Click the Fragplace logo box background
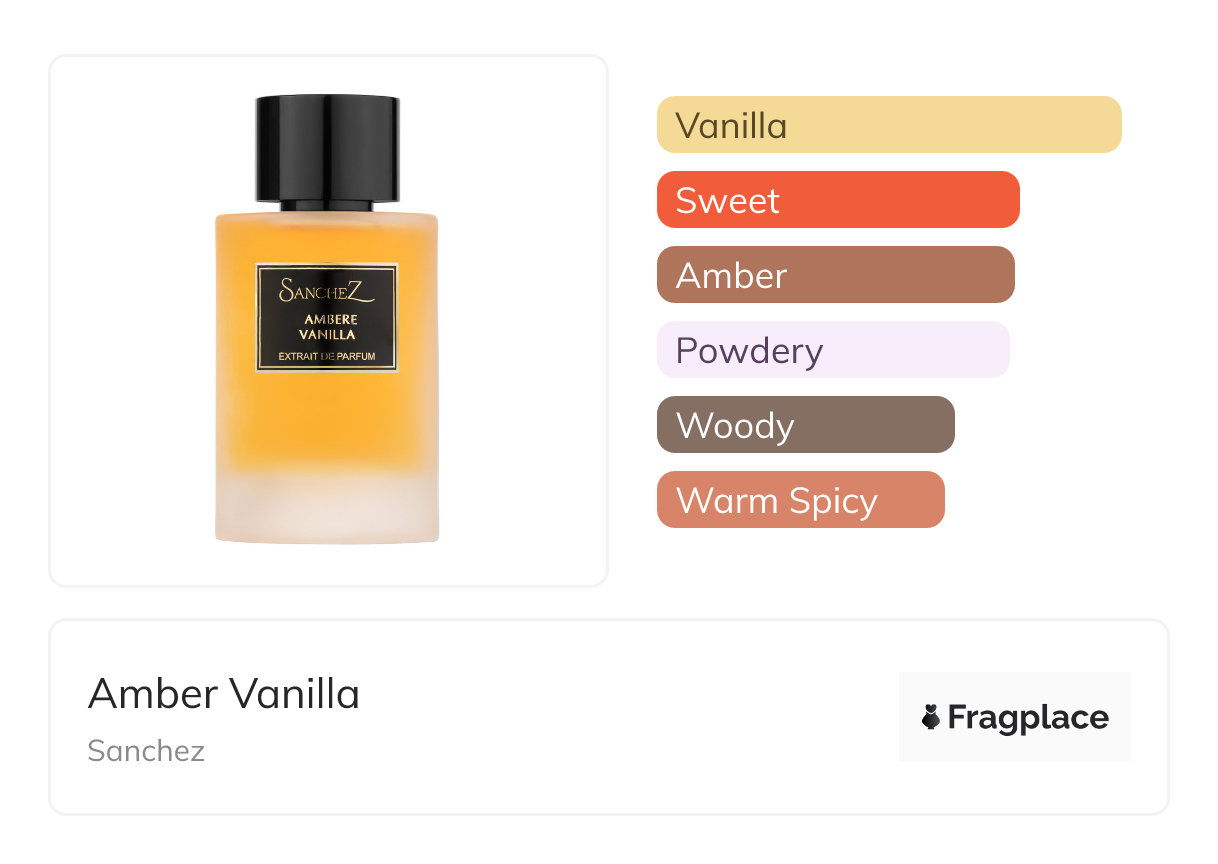1218x864 pixels. click(x=1015, y=717)
